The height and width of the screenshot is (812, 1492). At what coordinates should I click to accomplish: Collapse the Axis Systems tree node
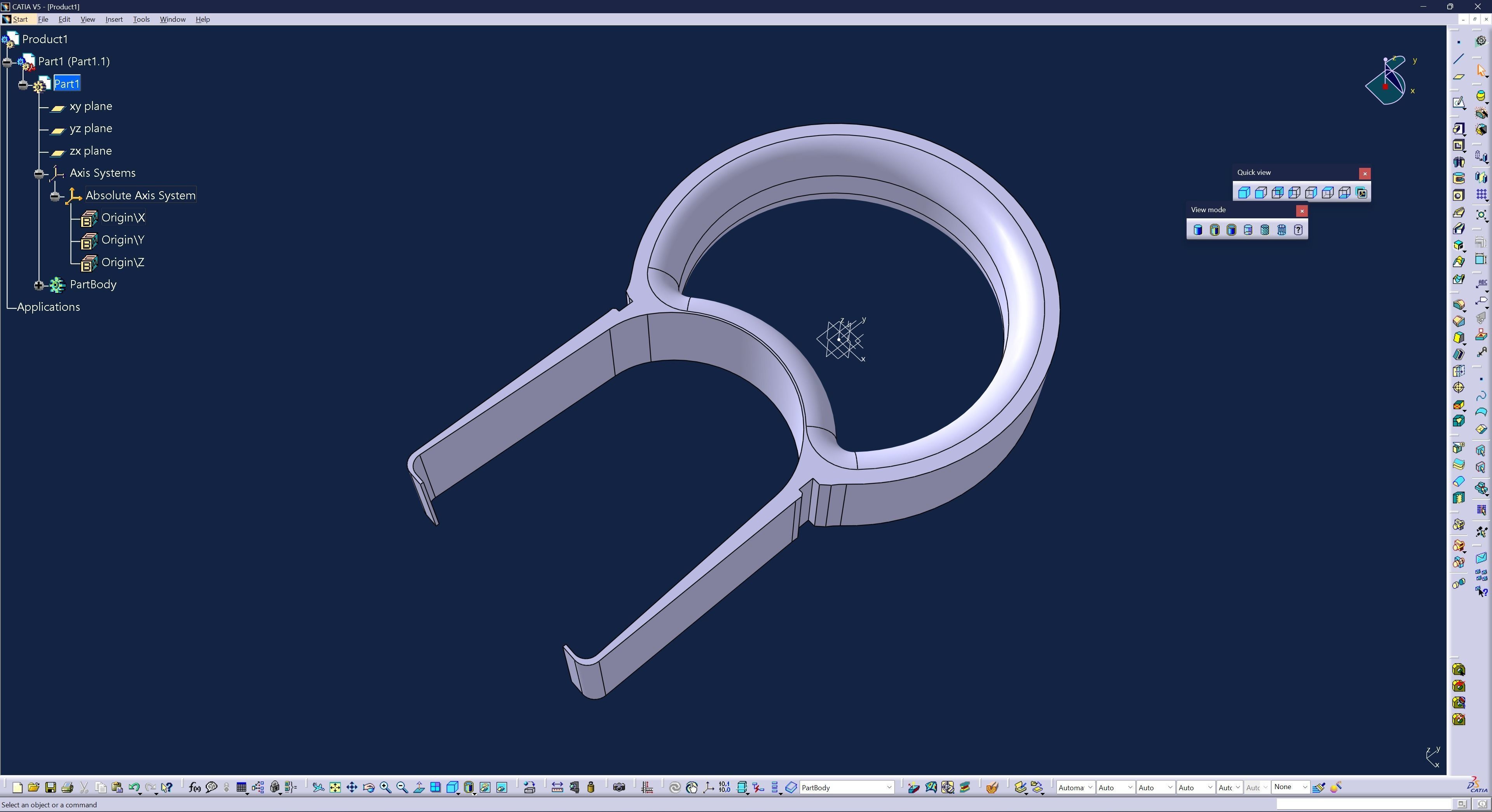38,174
